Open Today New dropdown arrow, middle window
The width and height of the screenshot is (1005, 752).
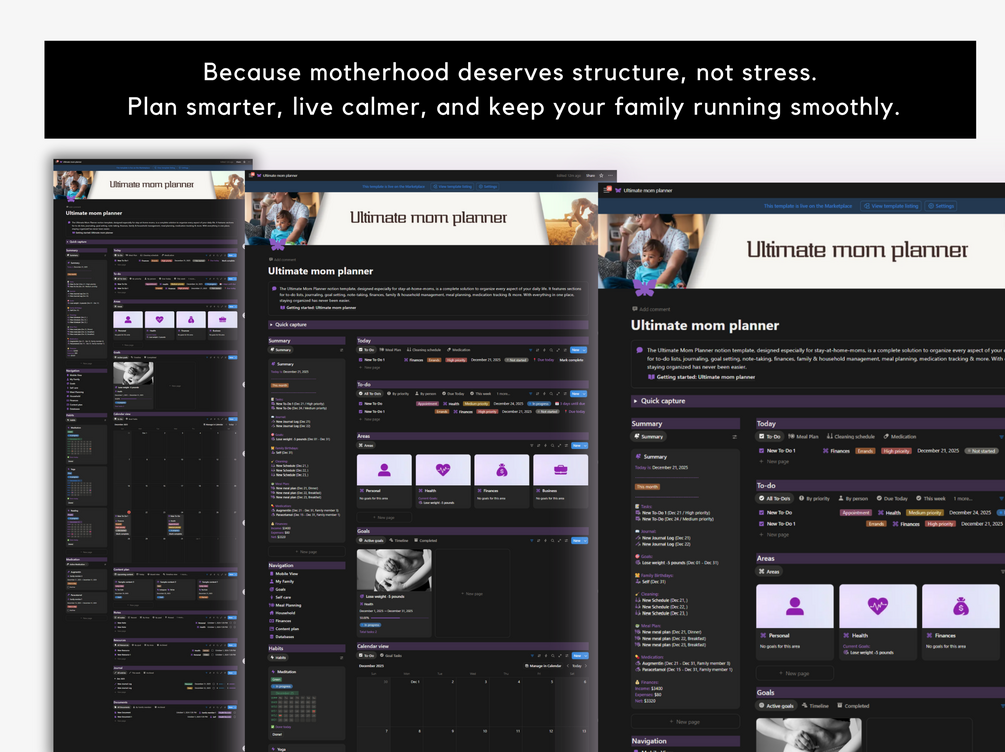pos(584,350)
